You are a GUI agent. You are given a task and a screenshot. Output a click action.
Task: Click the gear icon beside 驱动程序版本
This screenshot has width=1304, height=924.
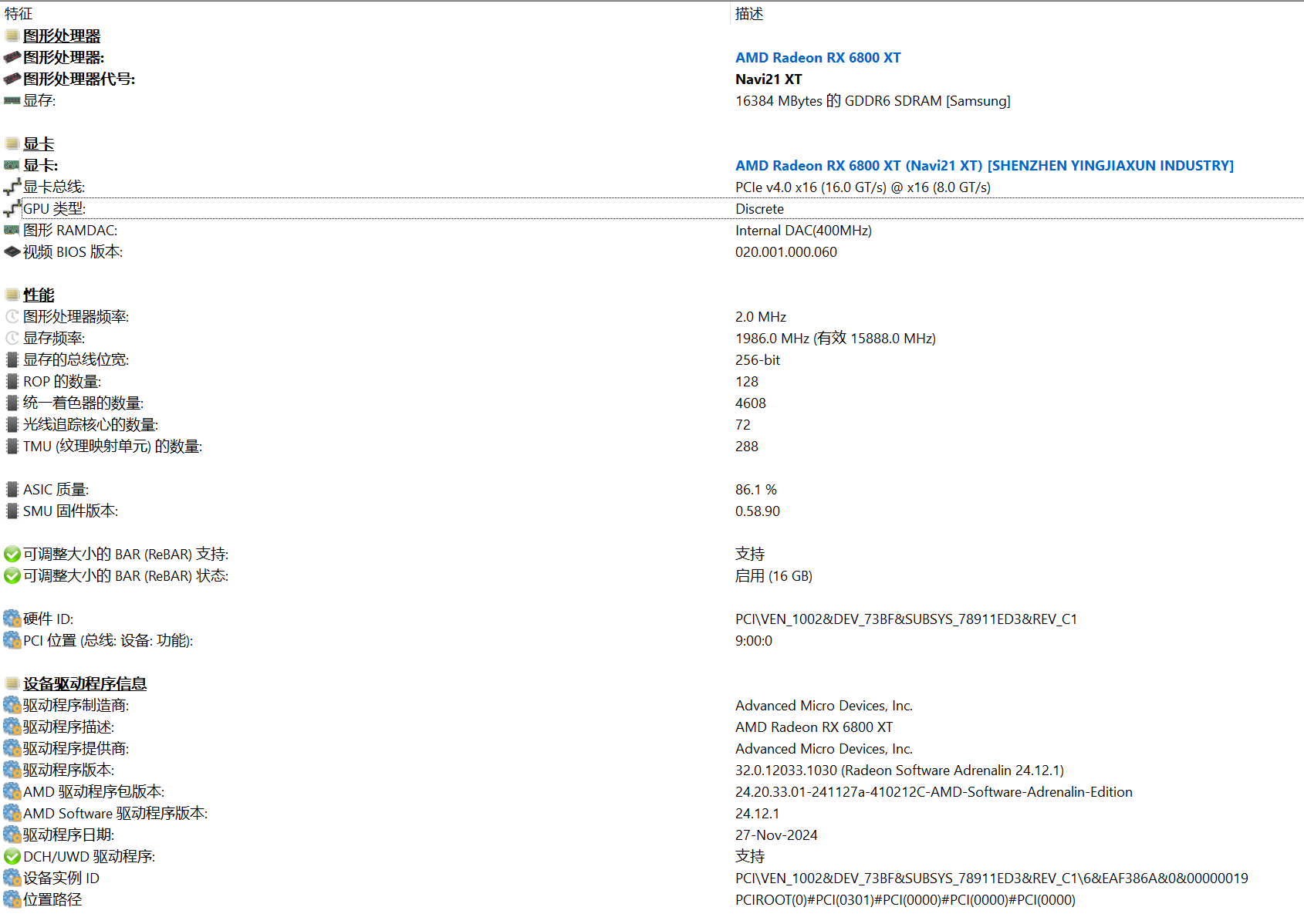click(12, 771)
